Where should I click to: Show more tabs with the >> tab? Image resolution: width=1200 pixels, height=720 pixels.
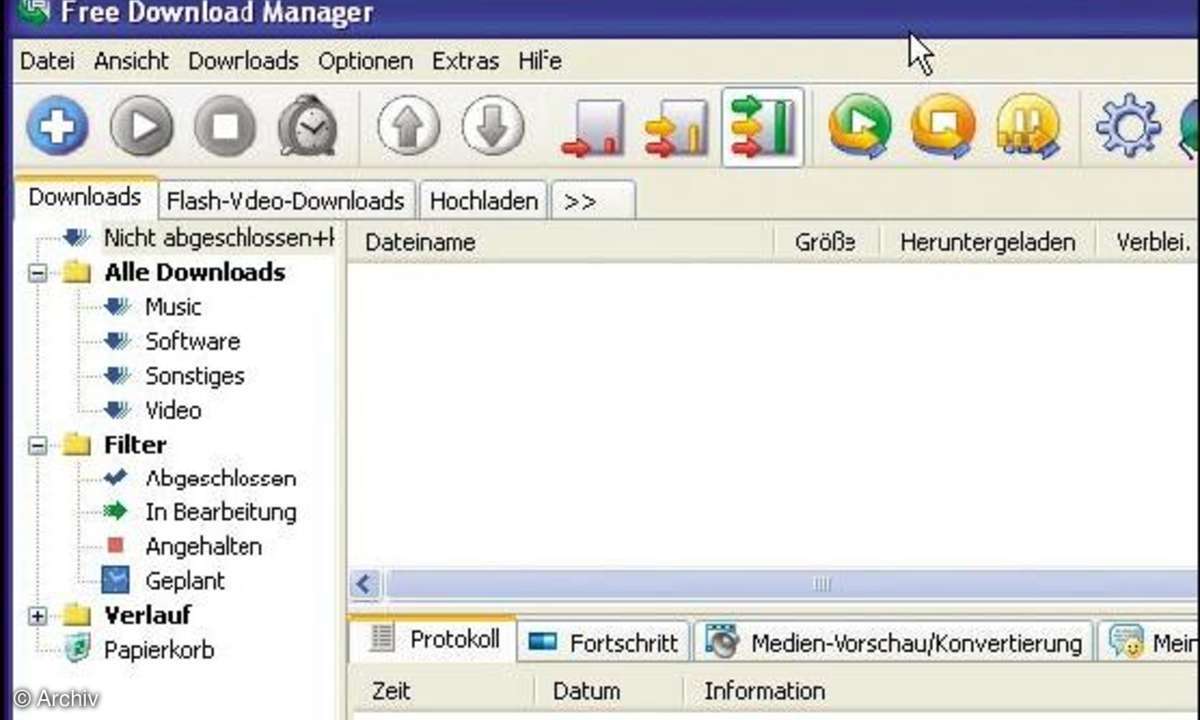pyautogui.click(x=592, y=201)
